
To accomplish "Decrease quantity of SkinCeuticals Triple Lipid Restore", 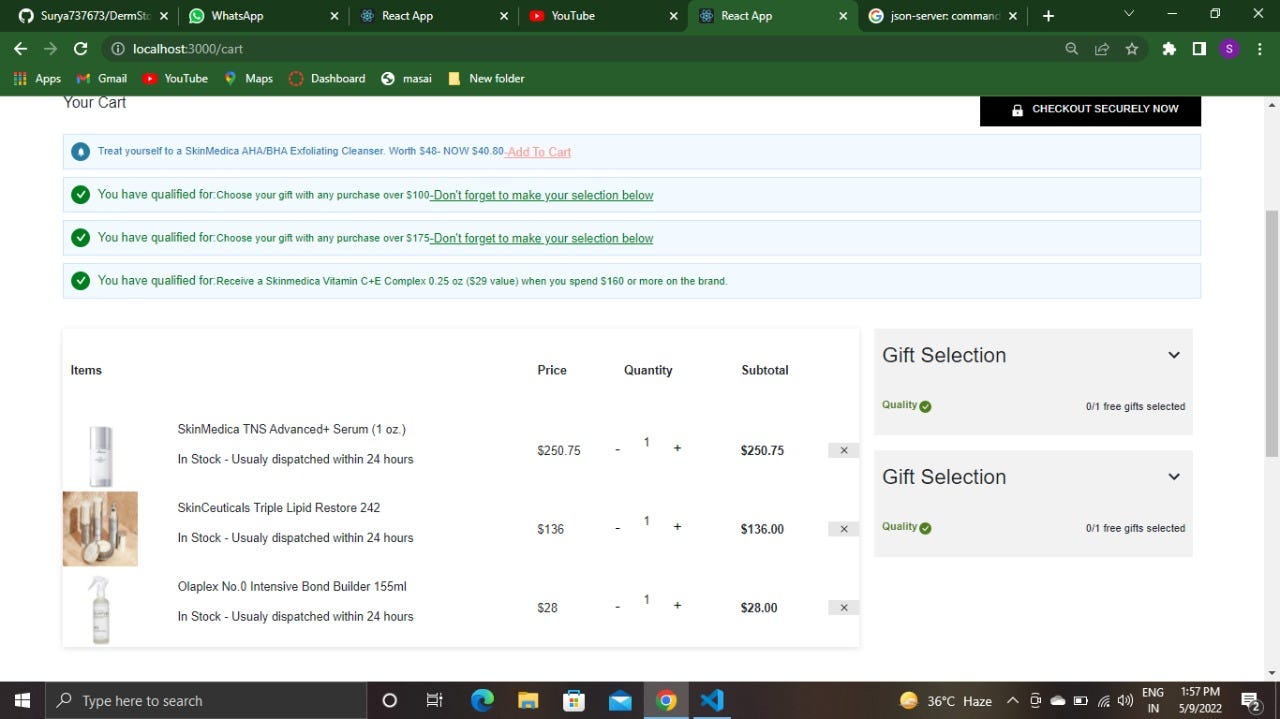I will click(x=617, y=528).
